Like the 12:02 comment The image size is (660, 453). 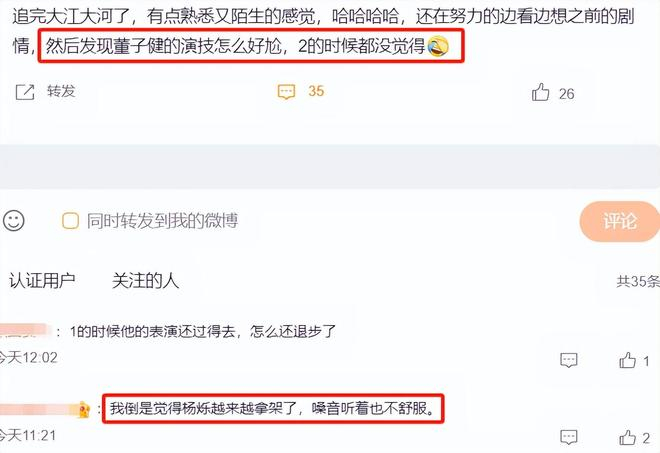(627, 360)
